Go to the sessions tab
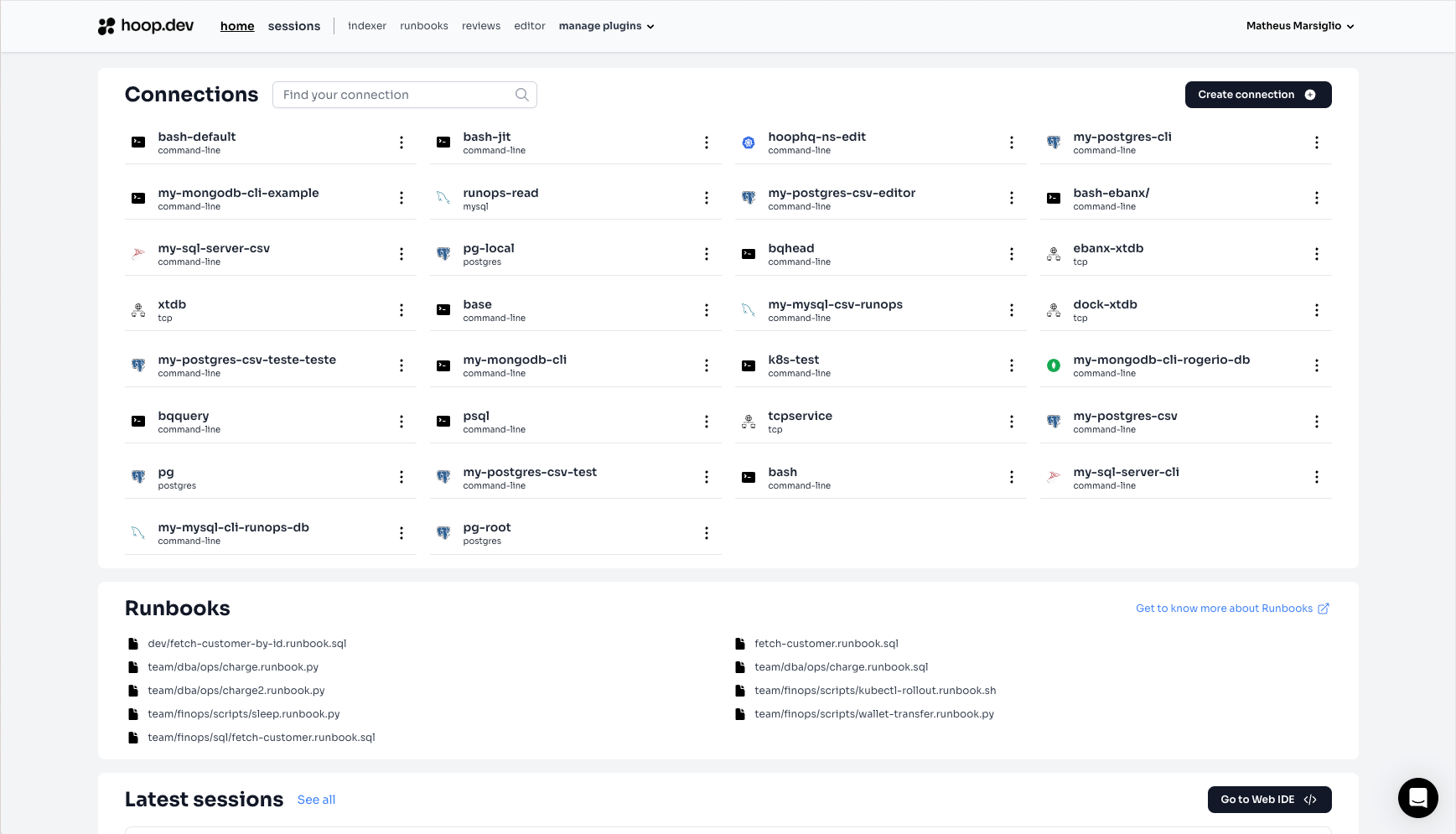 pos(293,26)
